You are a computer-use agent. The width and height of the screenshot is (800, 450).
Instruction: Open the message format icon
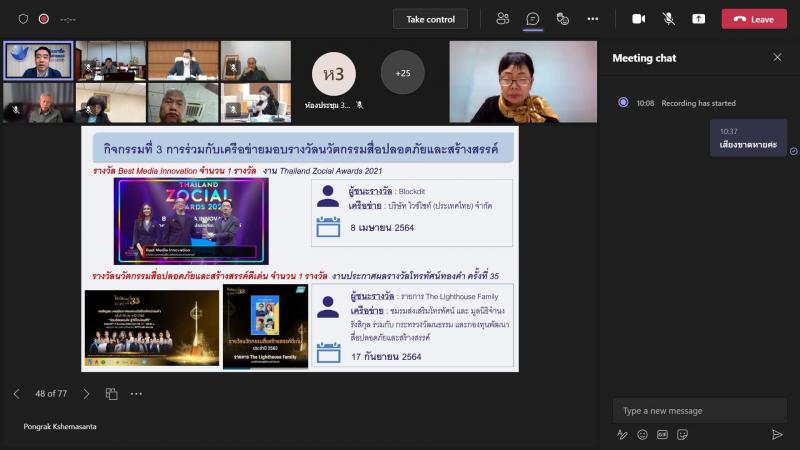622,435
